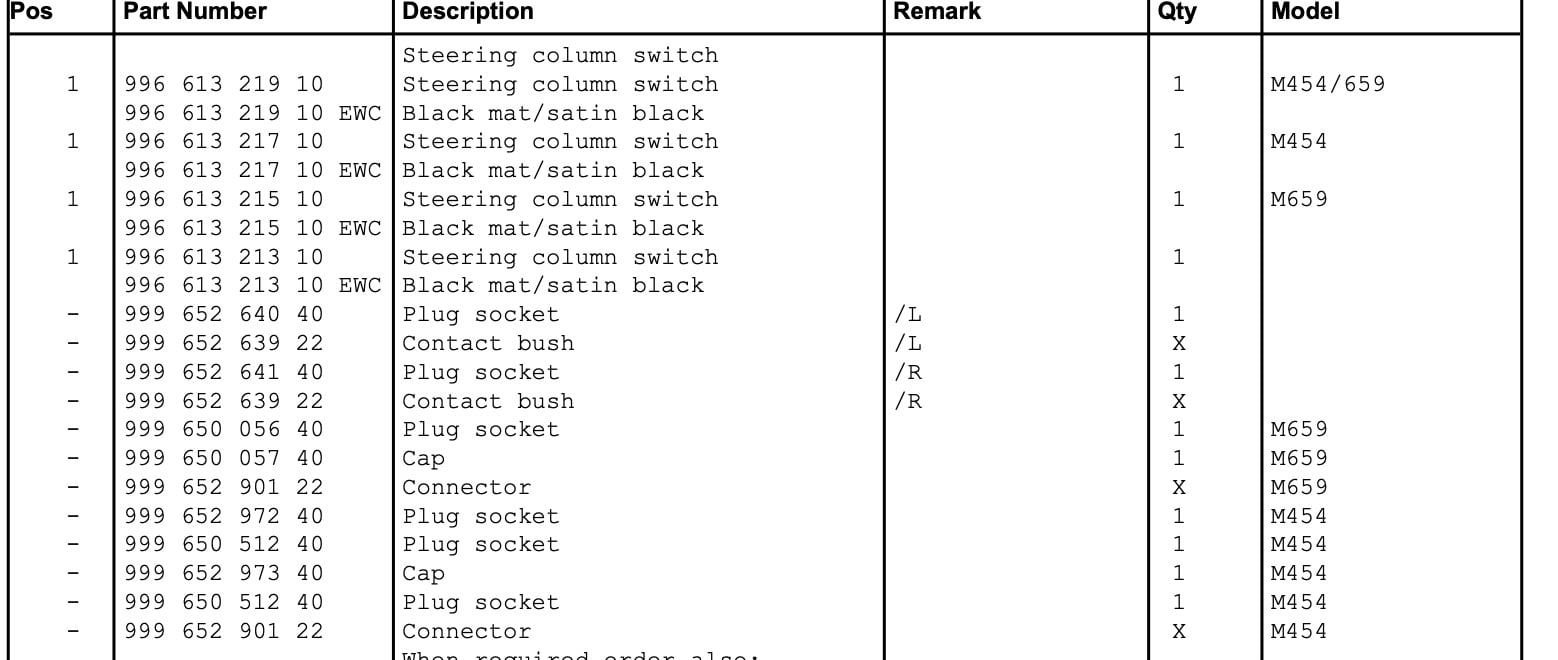Click part number 996 613 213 10 EWC
1558x660 pixels.
click(253, 285)
